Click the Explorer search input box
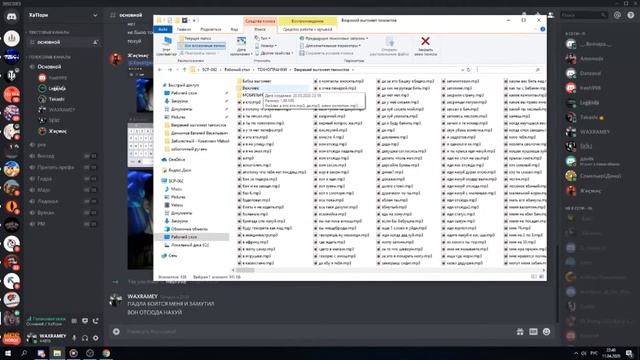Screen dimensions: 640x360 pyautogui.click(x=509, y=70)
